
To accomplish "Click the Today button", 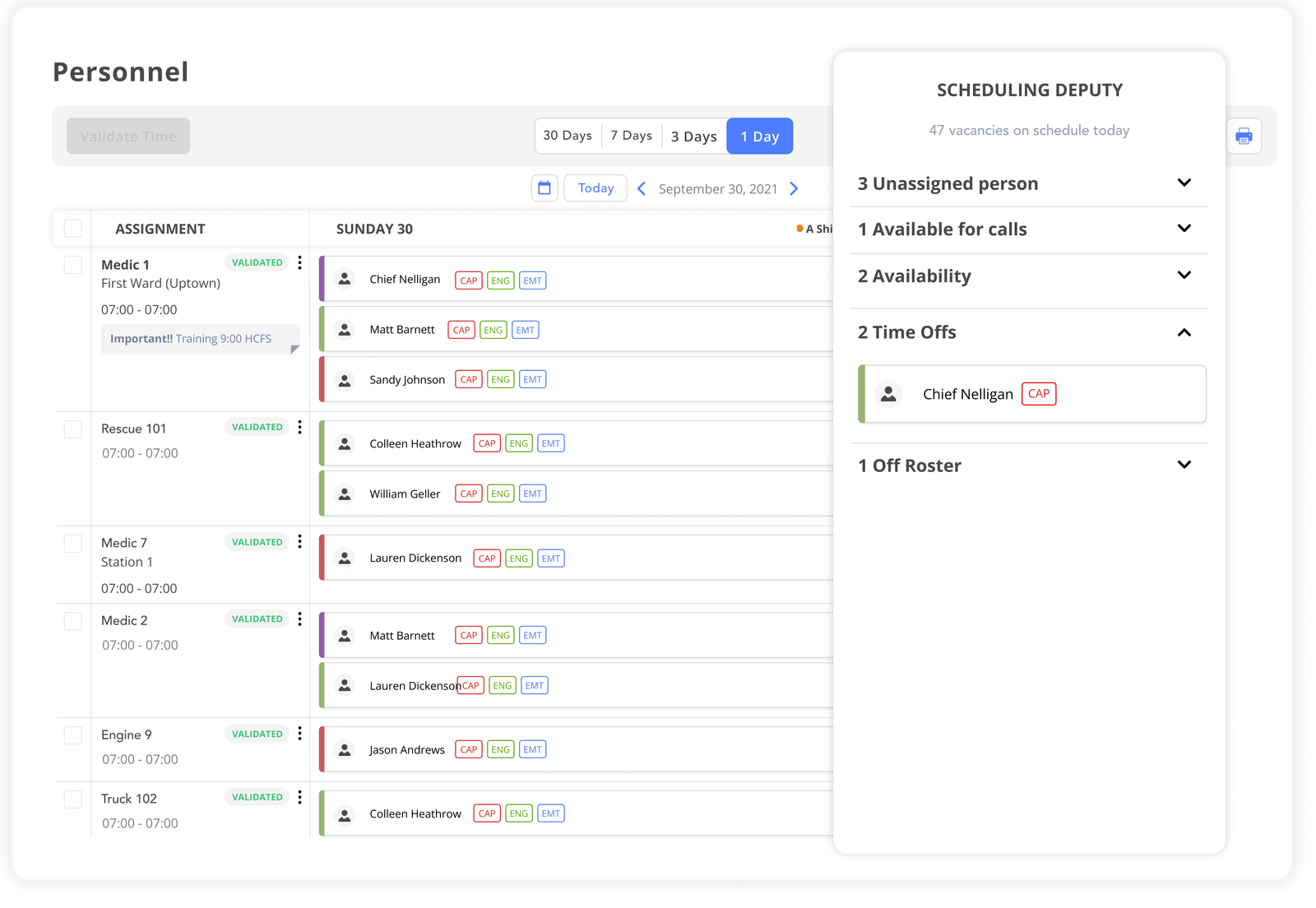I will click(595, 188).
